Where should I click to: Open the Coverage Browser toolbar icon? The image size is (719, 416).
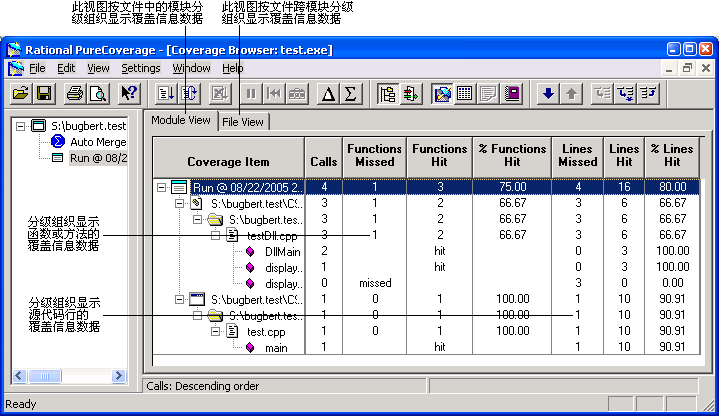tap(442, 94)
